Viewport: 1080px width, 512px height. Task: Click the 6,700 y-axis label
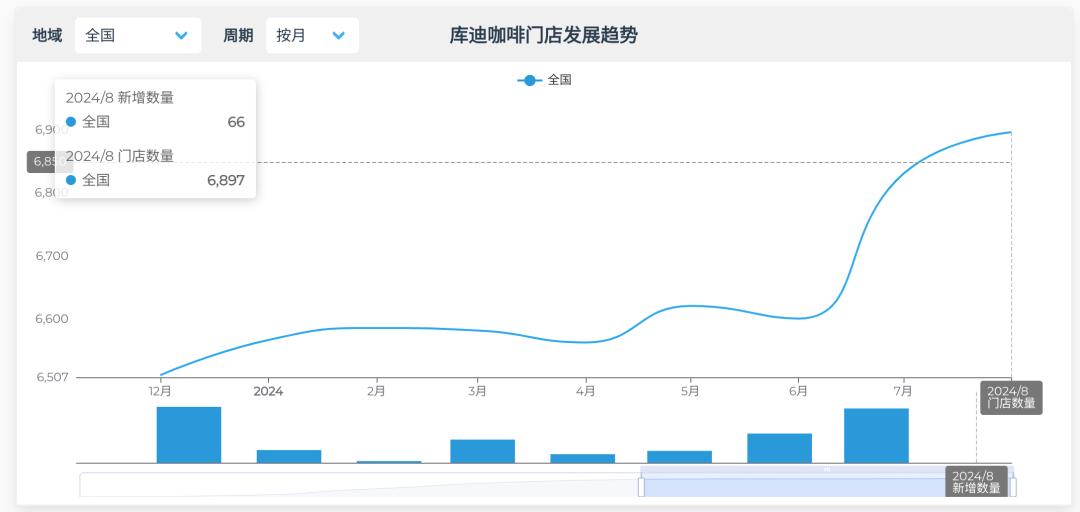[52, 256]
